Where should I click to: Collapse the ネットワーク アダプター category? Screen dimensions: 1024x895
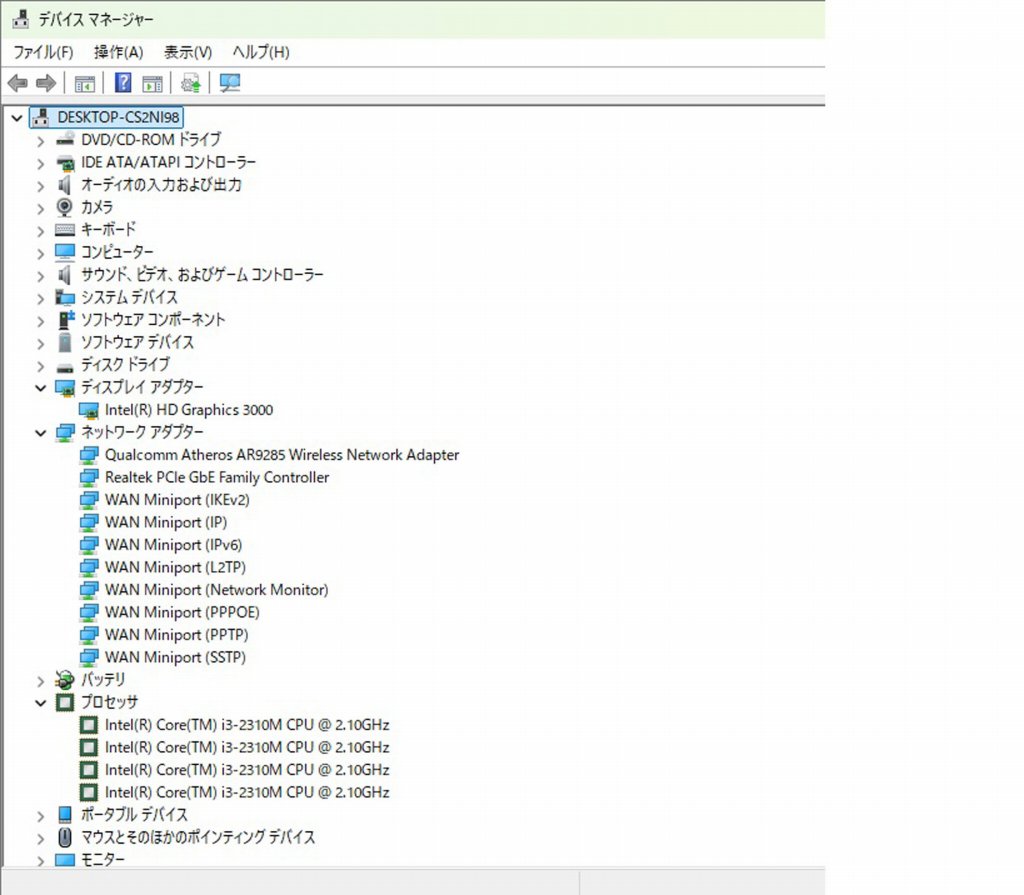[x=40, y=433]
